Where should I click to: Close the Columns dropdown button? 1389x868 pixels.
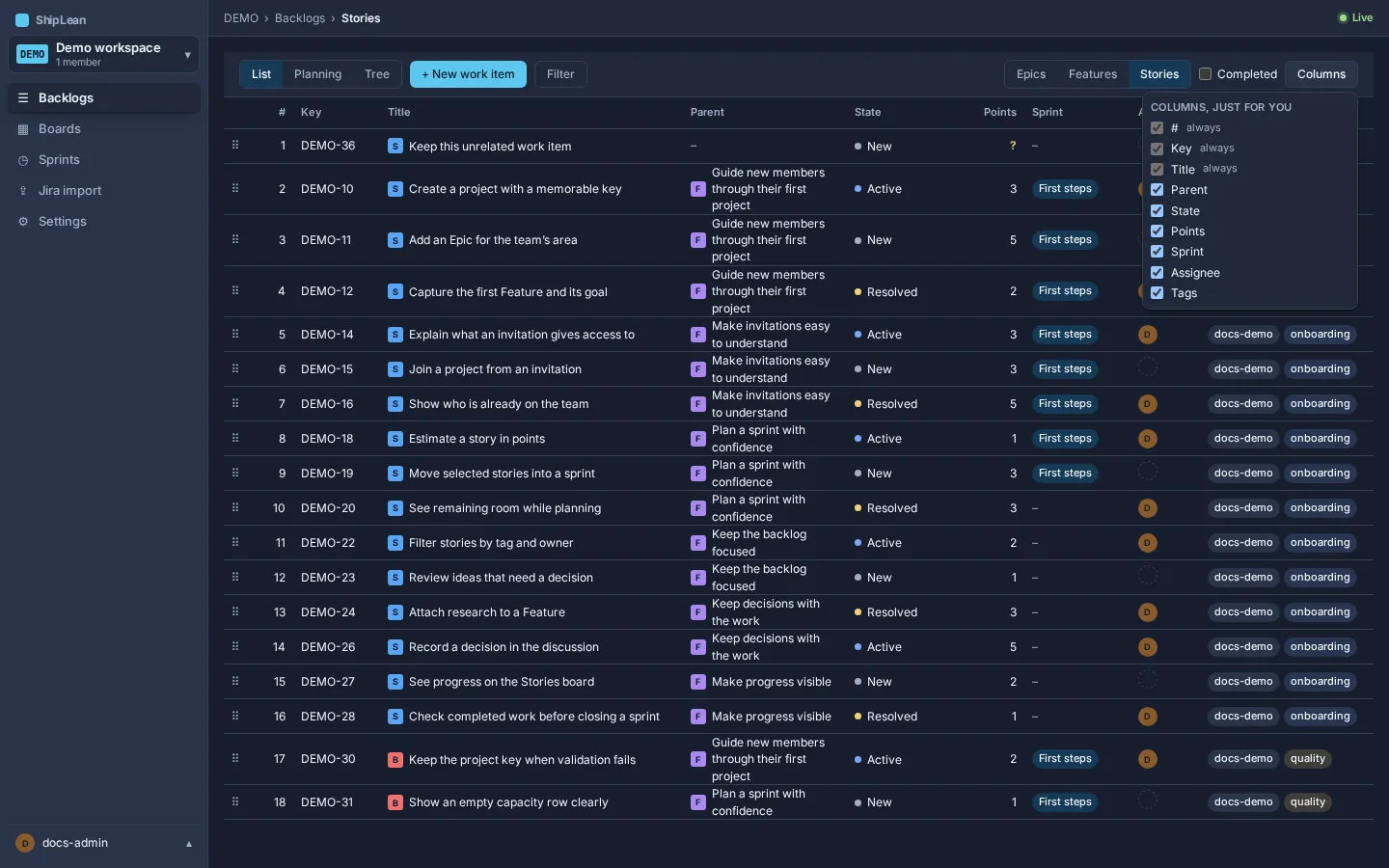point(1321,74)
